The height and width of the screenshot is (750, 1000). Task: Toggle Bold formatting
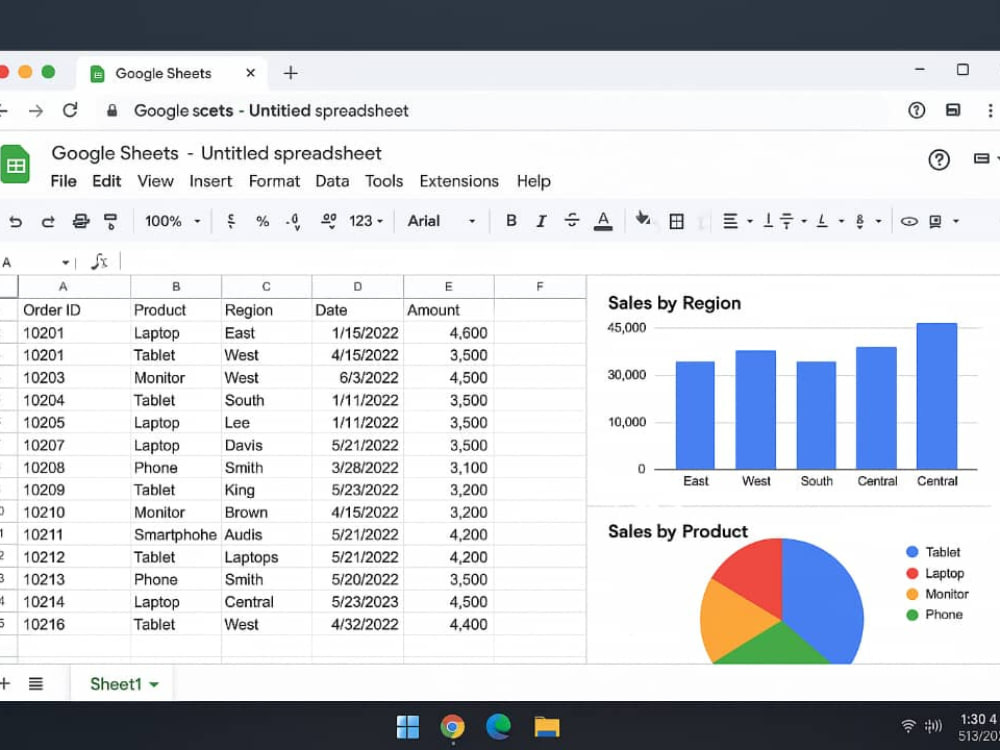point(511,221)
